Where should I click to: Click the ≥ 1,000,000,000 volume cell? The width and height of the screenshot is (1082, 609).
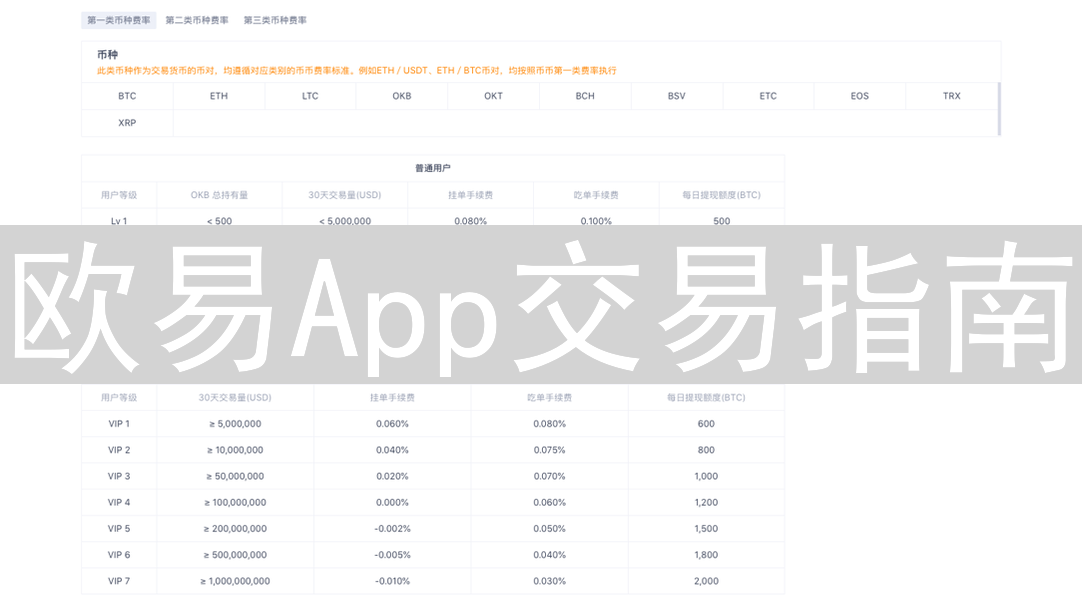tap(235, 581)
